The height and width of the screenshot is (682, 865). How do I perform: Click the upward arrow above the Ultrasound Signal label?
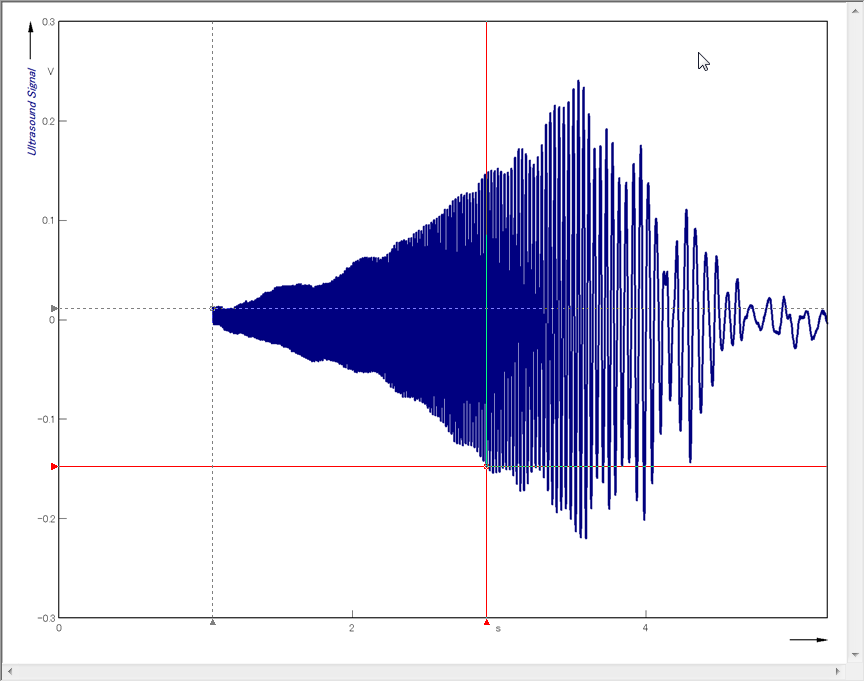pos(31,40)
